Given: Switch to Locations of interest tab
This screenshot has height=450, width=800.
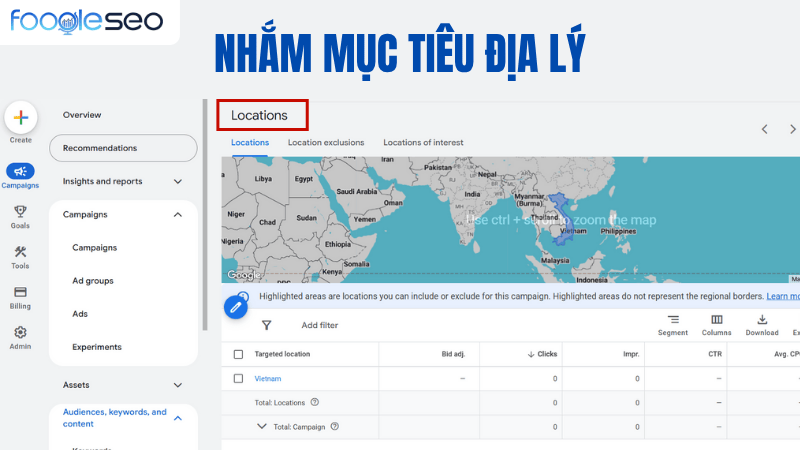Looking at the screenshot, I should point(423,142).
